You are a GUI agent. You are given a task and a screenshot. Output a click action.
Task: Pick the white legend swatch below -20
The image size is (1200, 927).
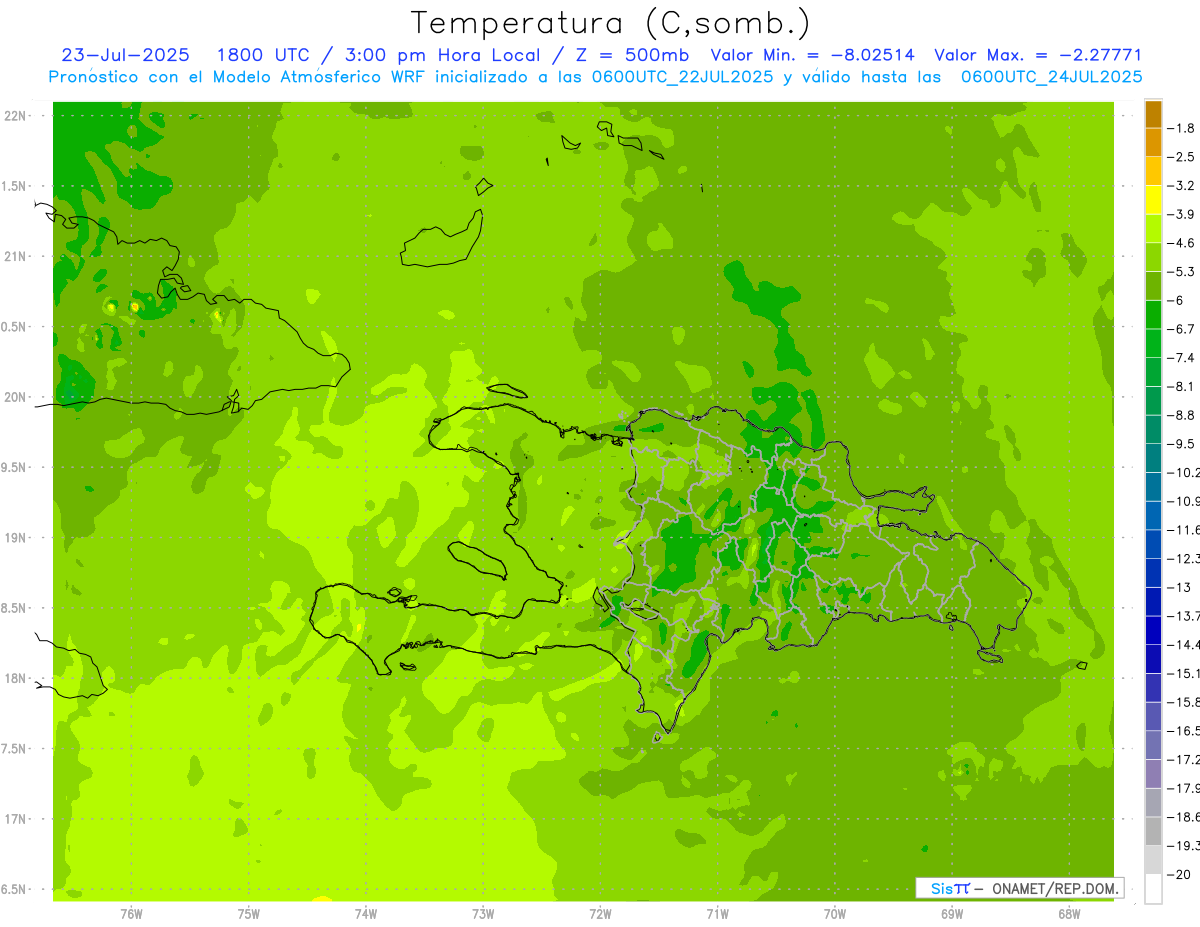[x=1153, y=888]
